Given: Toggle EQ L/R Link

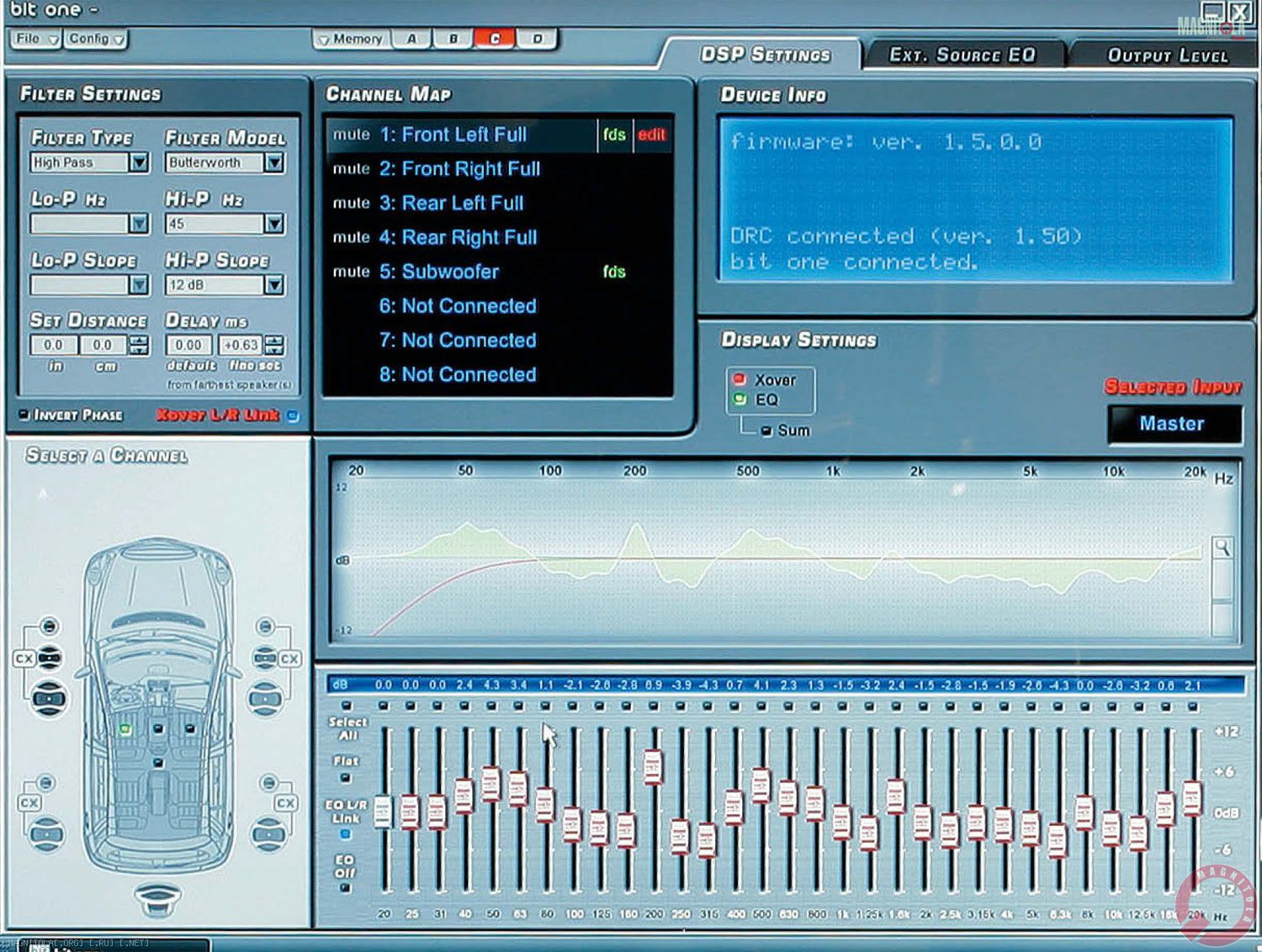Looking at the screenshot, I should click(346, 833).
